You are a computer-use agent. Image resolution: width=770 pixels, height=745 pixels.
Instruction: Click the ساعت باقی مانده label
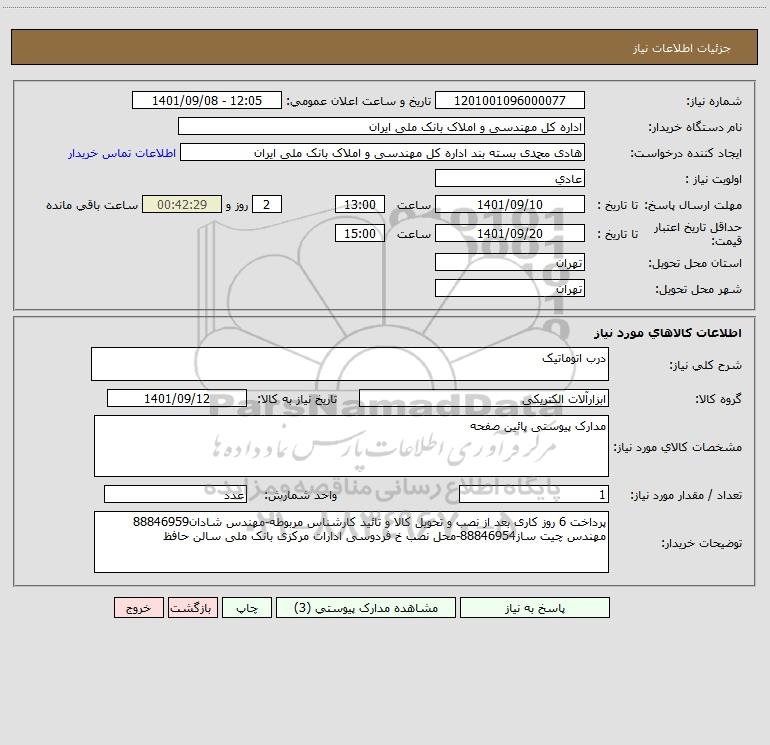92,205
